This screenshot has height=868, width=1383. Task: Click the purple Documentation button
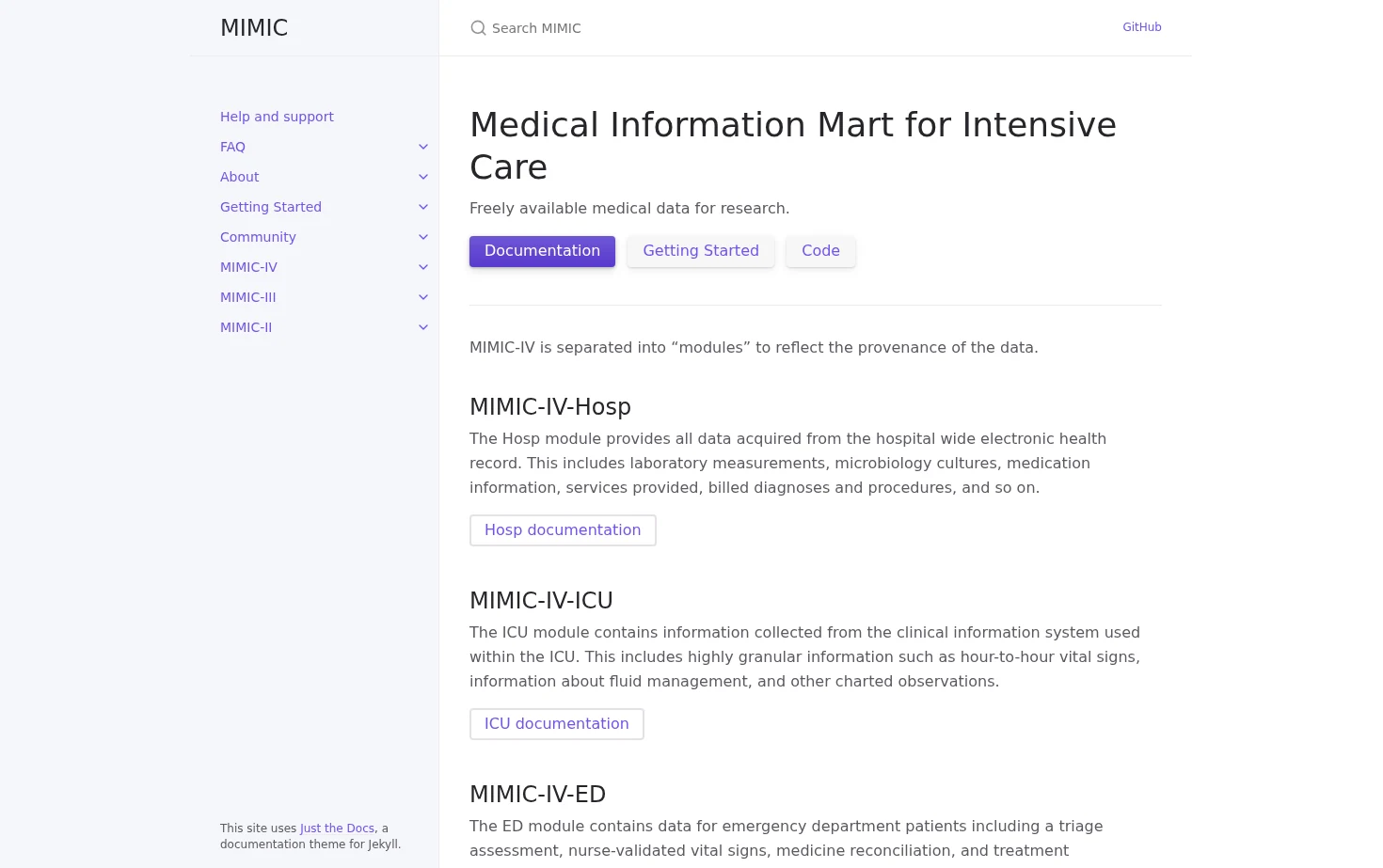pyautogui.click(x=542, y=251)
